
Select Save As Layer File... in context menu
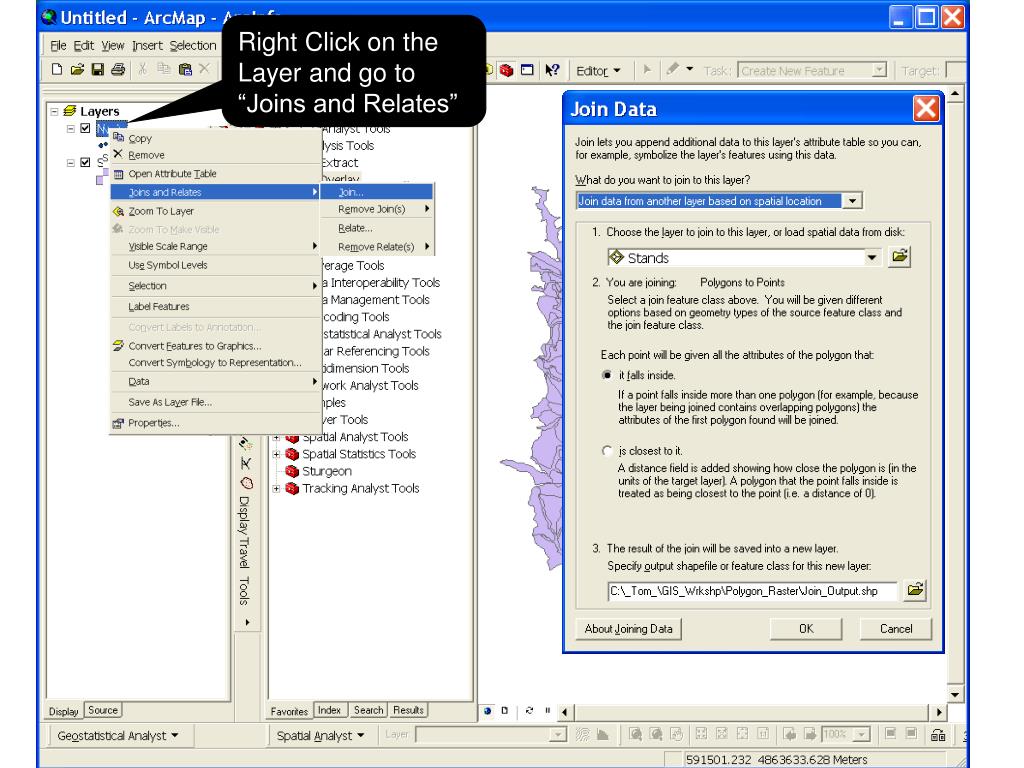coord(214,402)
